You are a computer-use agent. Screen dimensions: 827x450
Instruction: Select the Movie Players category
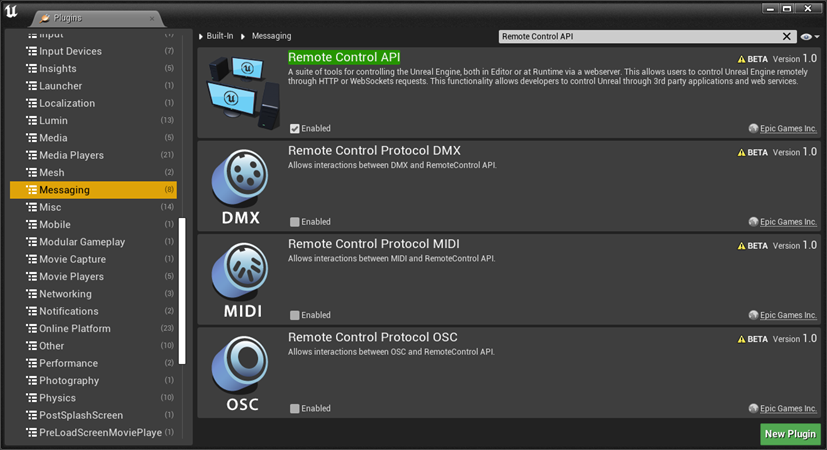pyautogui.click(x=93, y=276)
